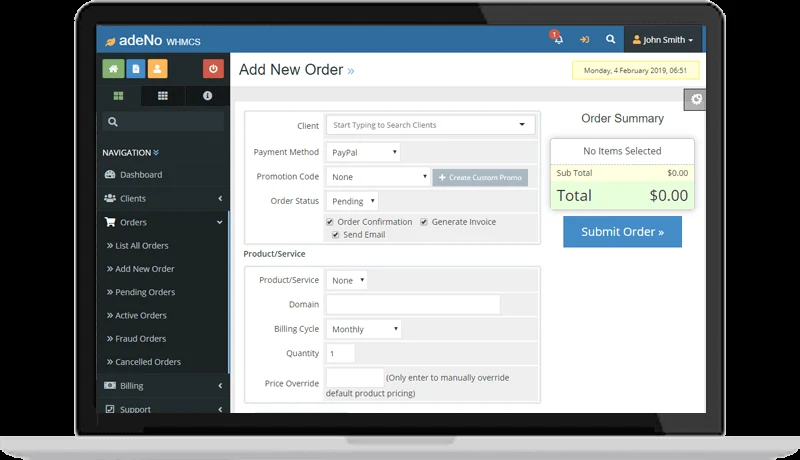
Task: Click the No Items Selected text
Action: [622, 151]
